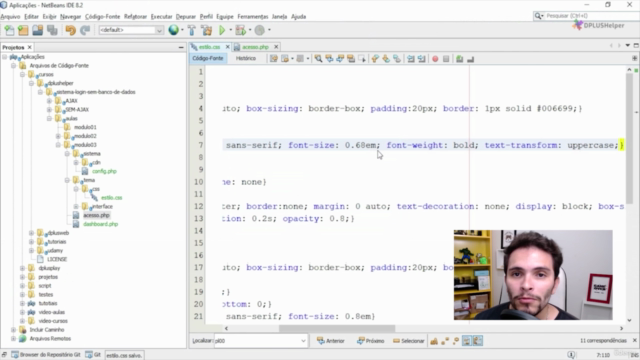This screenshot has width=640, height=360.
Task: Click the Save All toolbar icon
Action: 52,30
